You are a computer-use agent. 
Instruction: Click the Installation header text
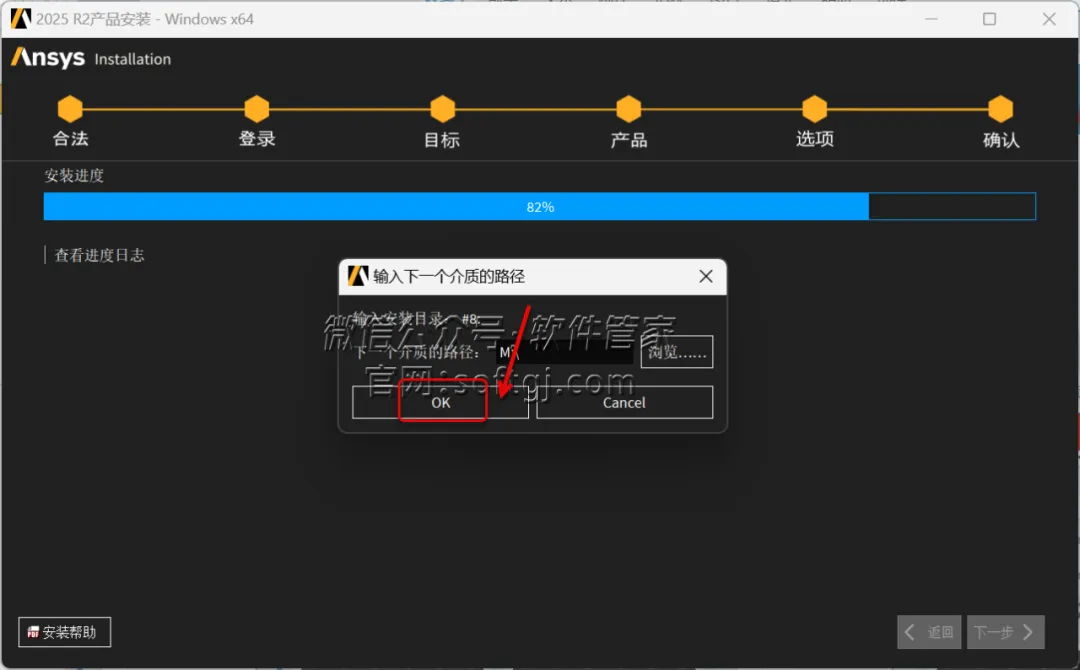pyautogui.click(x=132, y=59)
